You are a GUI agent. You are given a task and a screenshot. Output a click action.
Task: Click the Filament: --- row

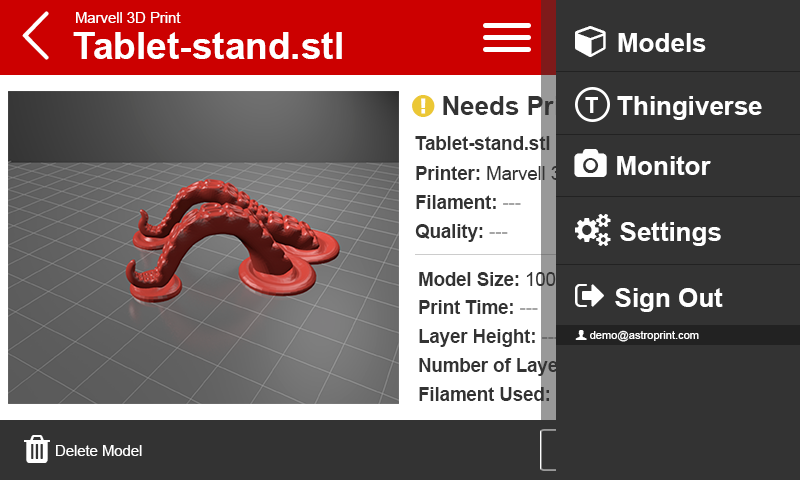coord(468,203)
